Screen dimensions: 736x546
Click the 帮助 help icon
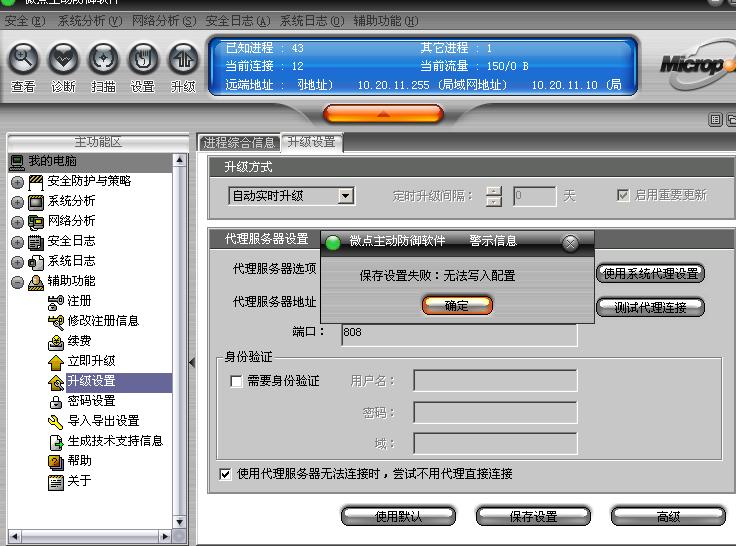coord(56,462)
